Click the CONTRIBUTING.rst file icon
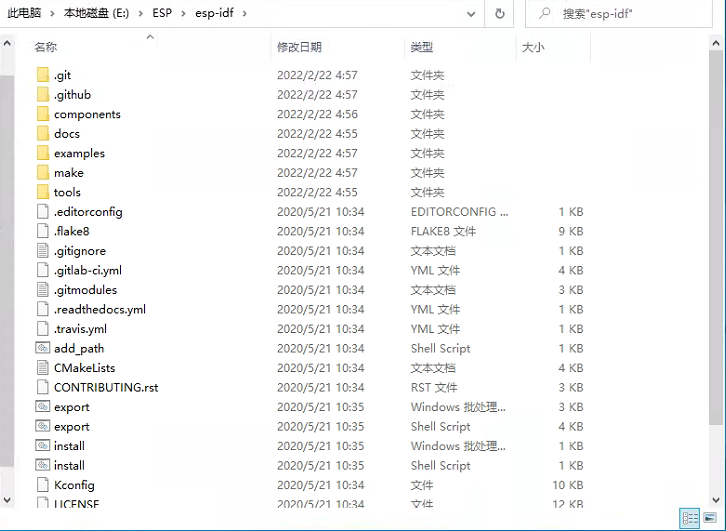 [x=43, y=387]
